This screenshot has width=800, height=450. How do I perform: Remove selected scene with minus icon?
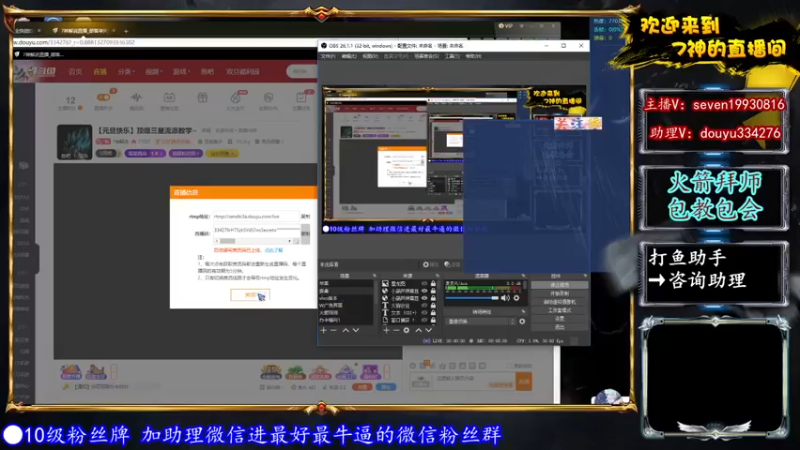pos(334,330)
